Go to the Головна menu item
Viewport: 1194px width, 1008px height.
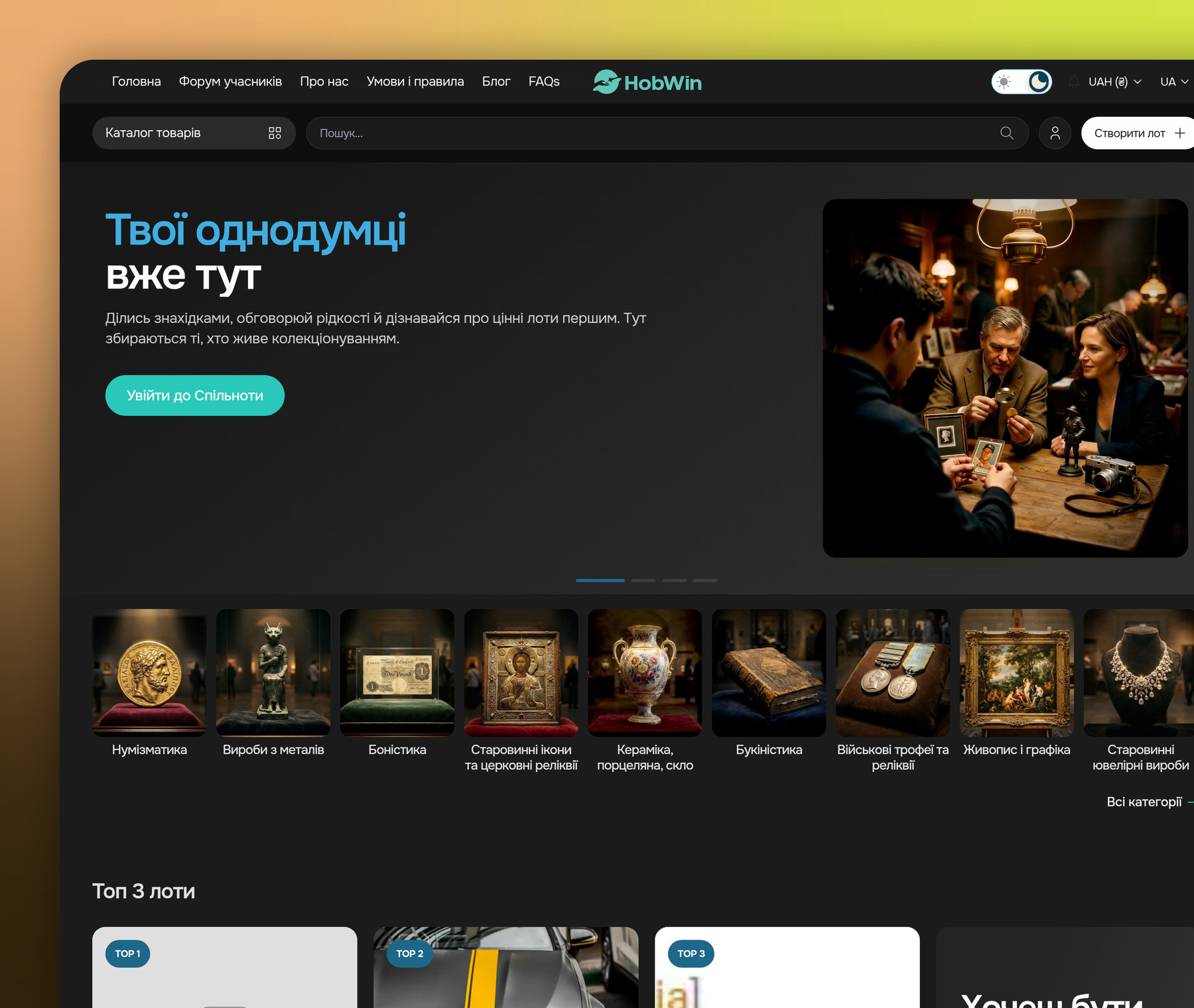pos(136,82)
